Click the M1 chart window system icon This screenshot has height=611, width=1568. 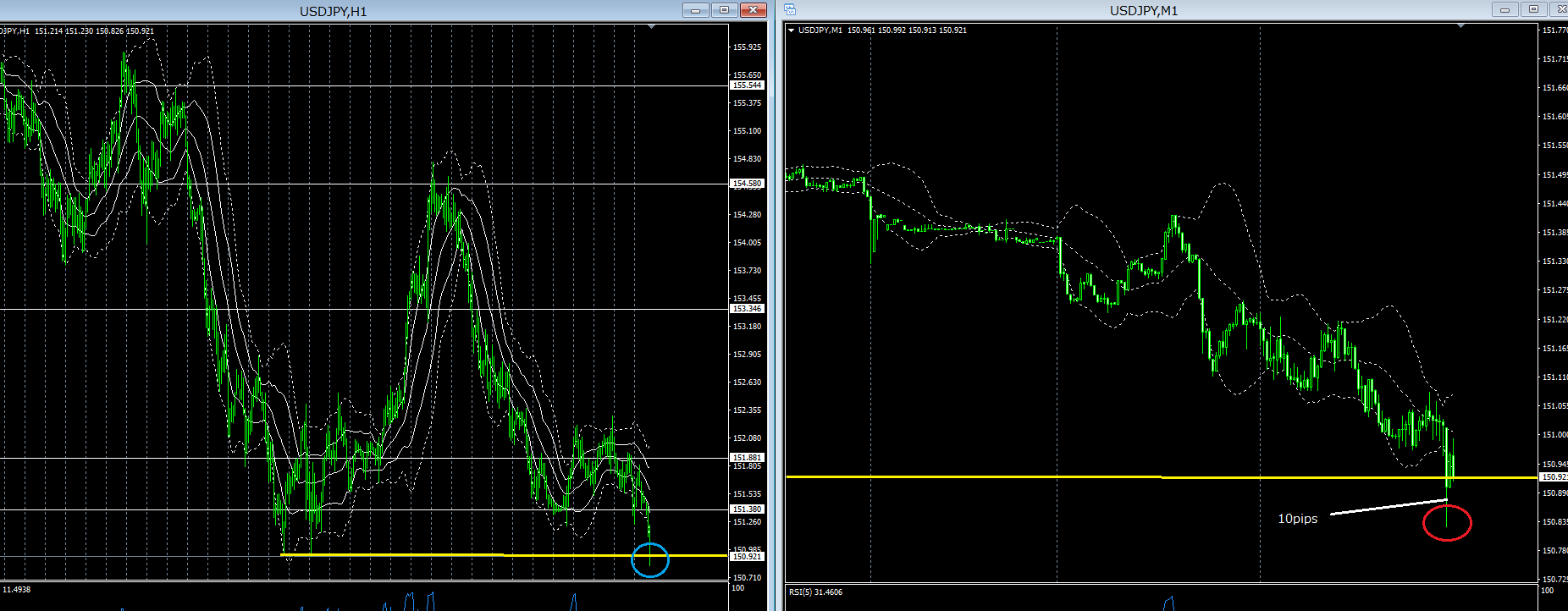coord(790,10)
